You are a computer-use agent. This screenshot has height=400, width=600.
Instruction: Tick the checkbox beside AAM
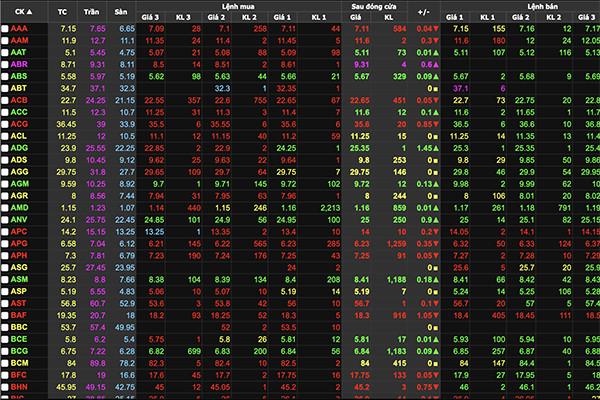tap(5, 41)
